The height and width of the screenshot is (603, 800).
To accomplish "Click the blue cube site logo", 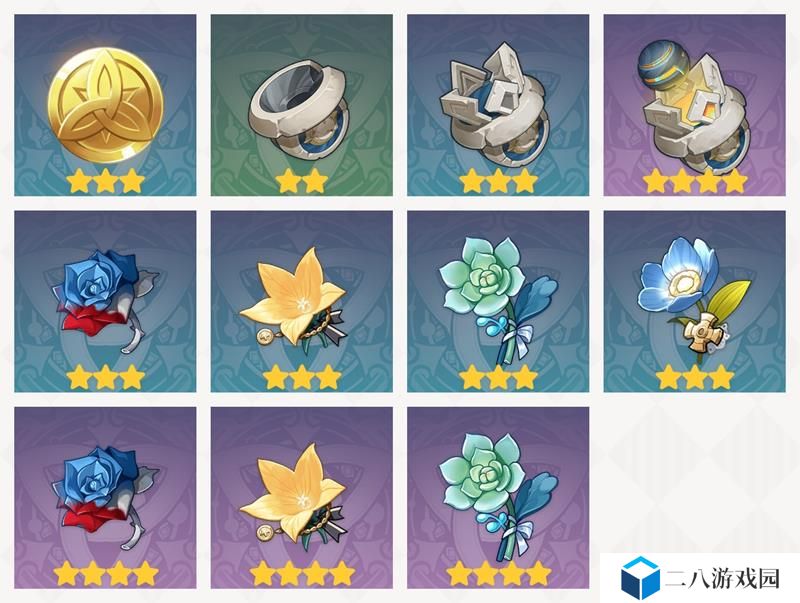I will pyautogui.click(x=640, y=577).
